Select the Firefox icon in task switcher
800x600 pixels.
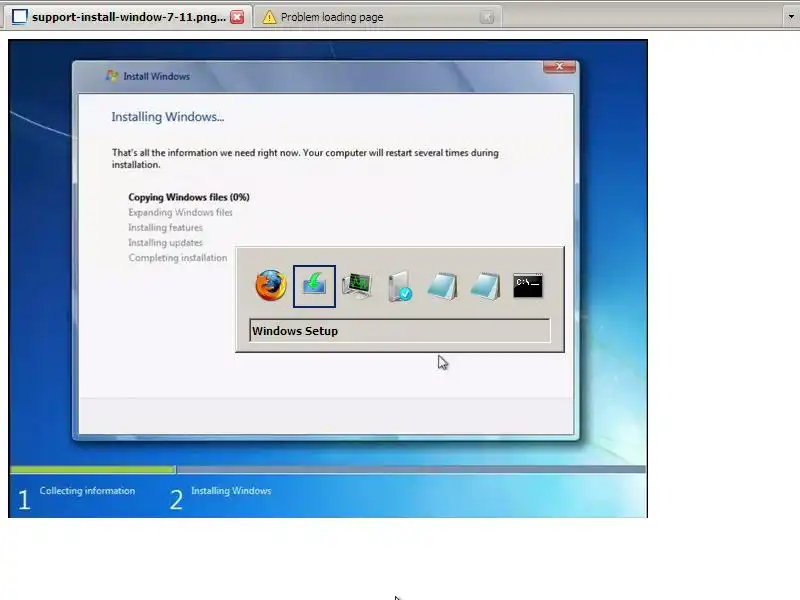[271, 286]
